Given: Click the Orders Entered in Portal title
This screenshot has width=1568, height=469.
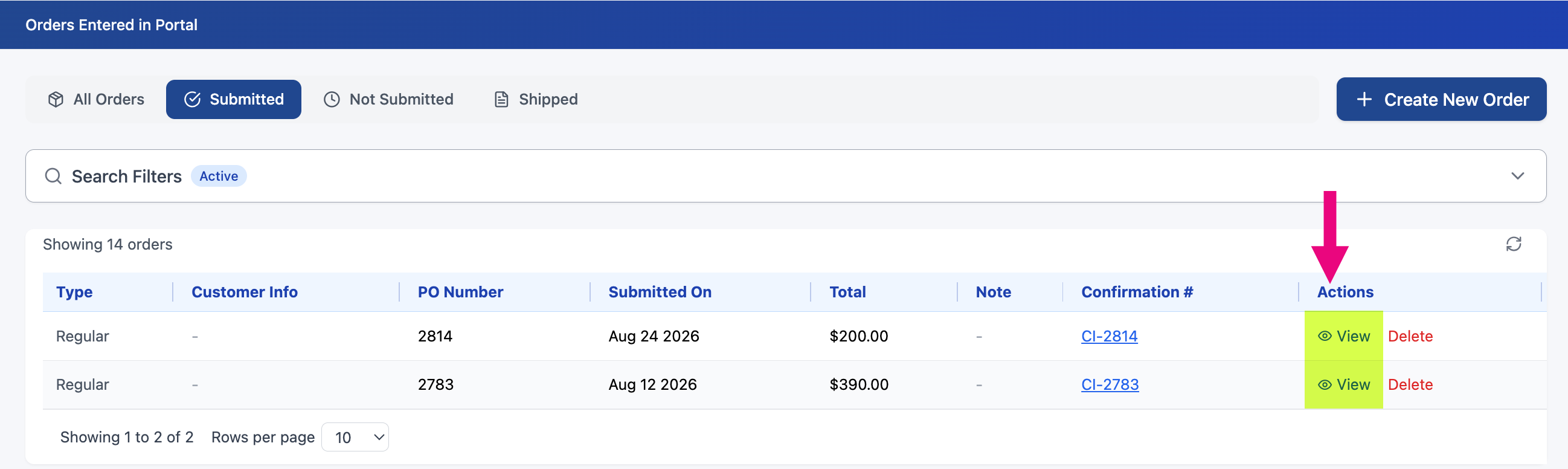Looking at the screenshot, I should [111, 25].
